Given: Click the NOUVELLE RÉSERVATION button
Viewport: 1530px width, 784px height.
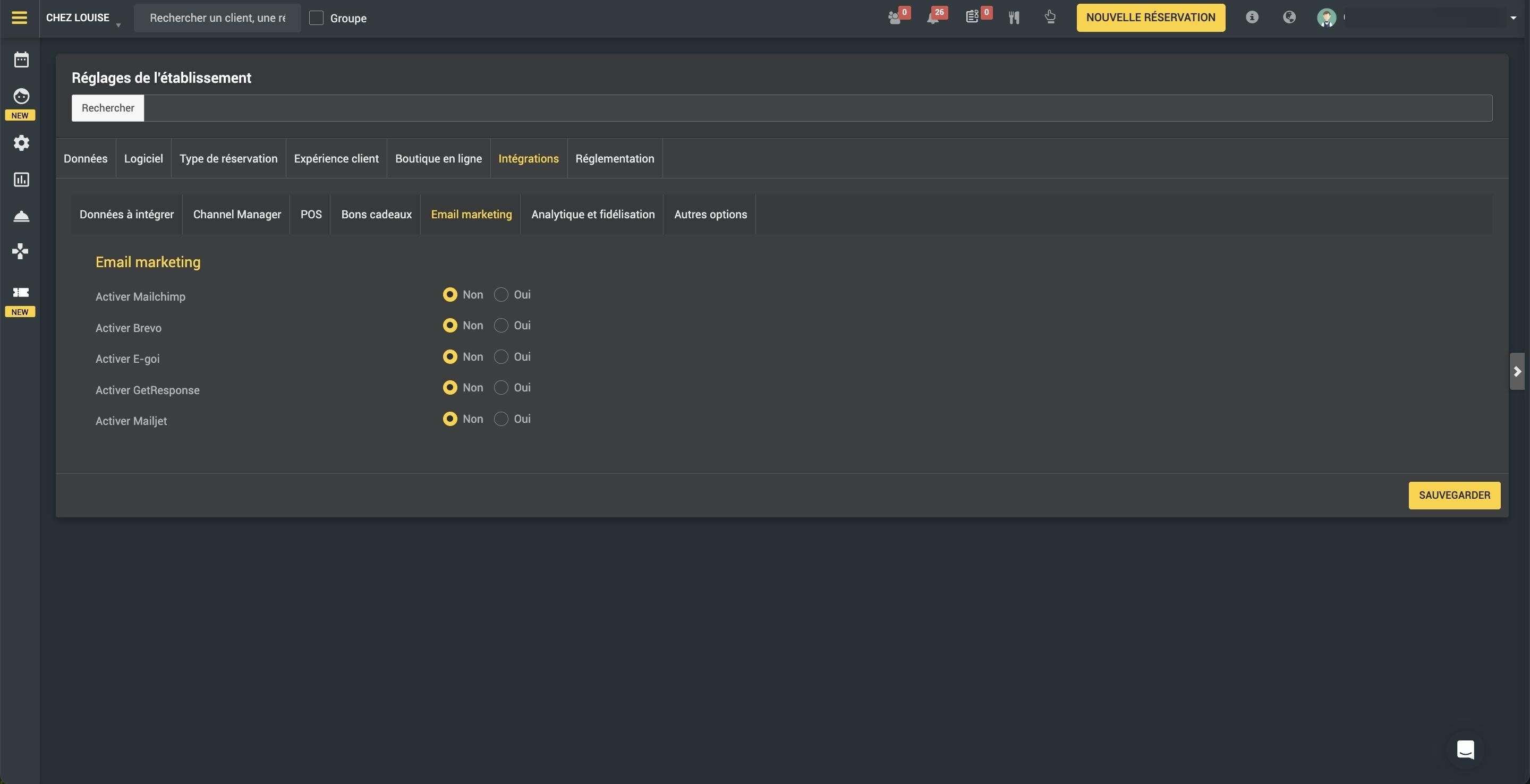Looking at the screenshot, I should click(1151, 18).
